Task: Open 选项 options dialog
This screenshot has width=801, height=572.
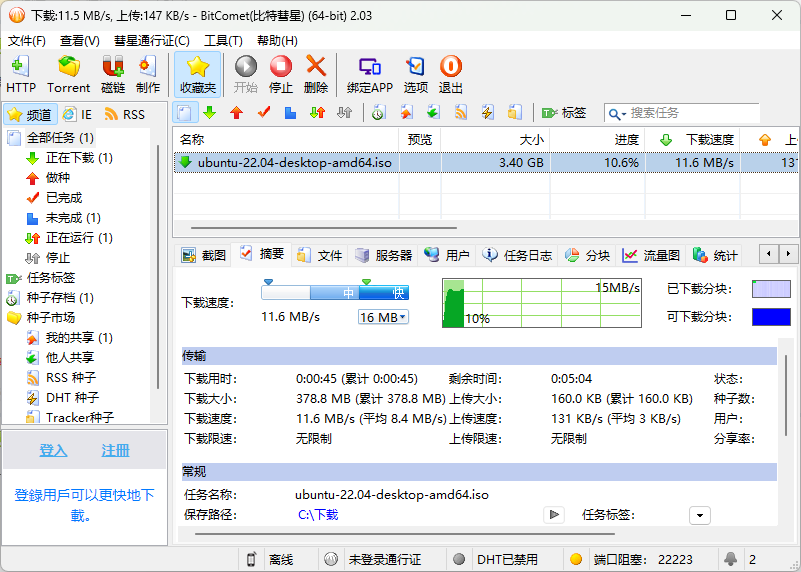Action: click(x=415, y=74)
